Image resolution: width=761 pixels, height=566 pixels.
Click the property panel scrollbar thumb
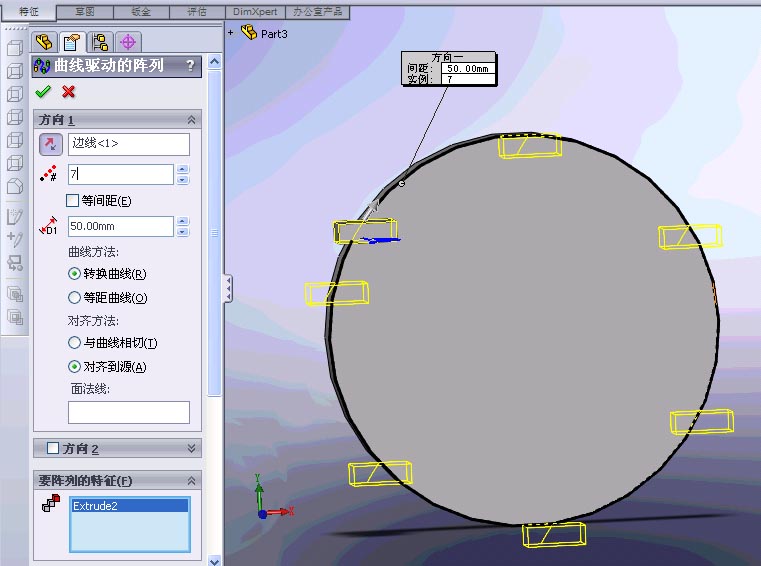pyautogui.click(x=215, y=233)
